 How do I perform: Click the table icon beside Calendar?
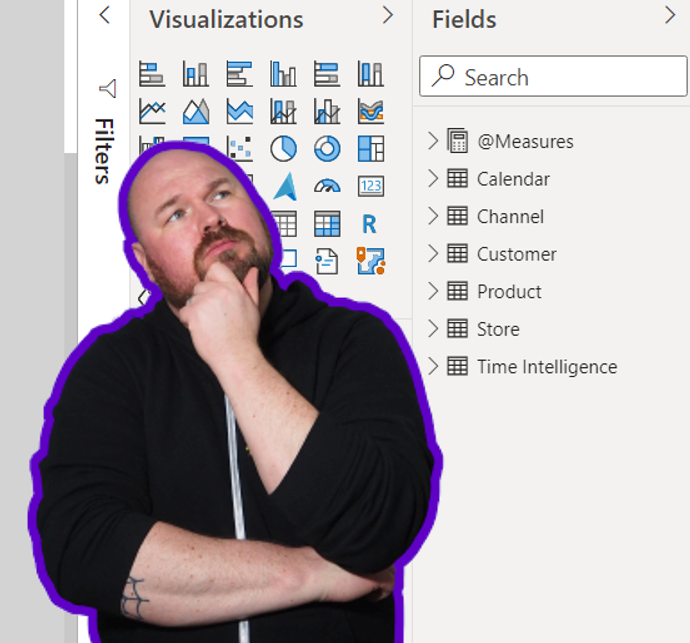458,179
